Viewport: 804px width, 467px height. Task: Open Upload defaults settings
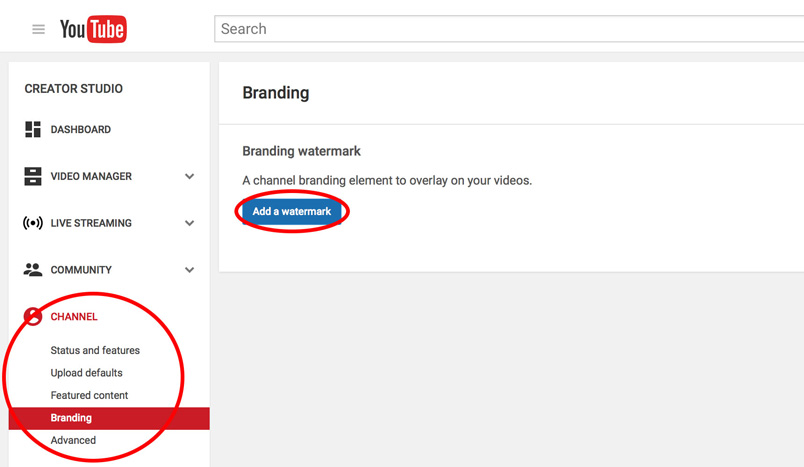(x=86, y=373)
